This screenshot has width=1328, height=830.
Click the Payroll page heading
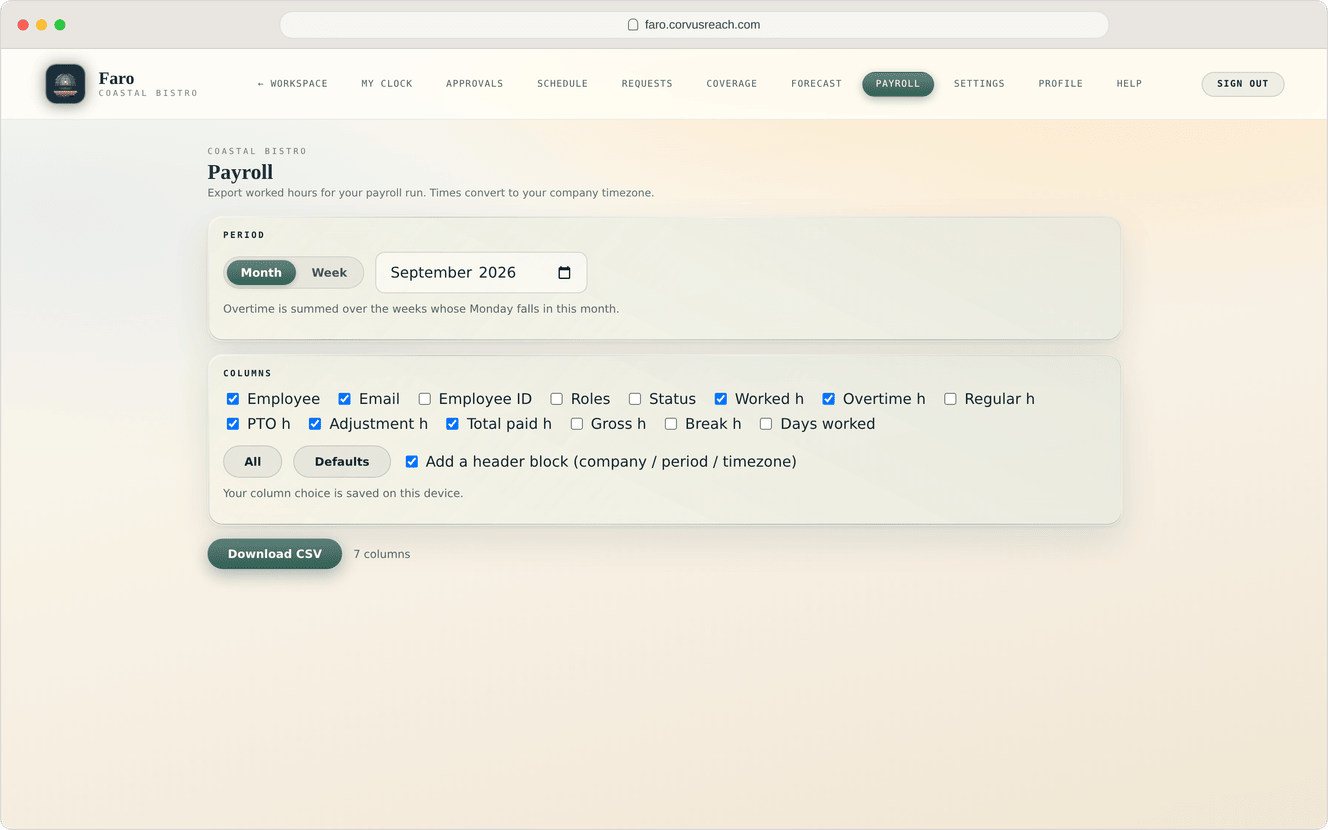pyautogui.click(x=240, y=172)
